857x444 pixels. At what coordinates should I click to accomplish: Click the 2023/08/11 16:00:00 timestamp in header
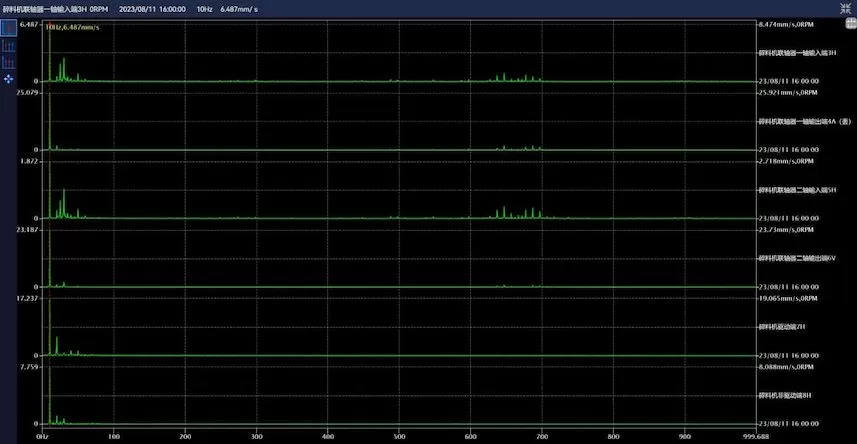coord(152,8)
